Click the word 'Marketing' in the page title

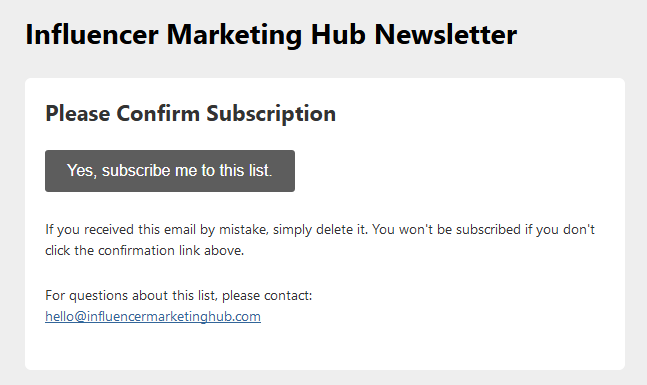[234, 35]
